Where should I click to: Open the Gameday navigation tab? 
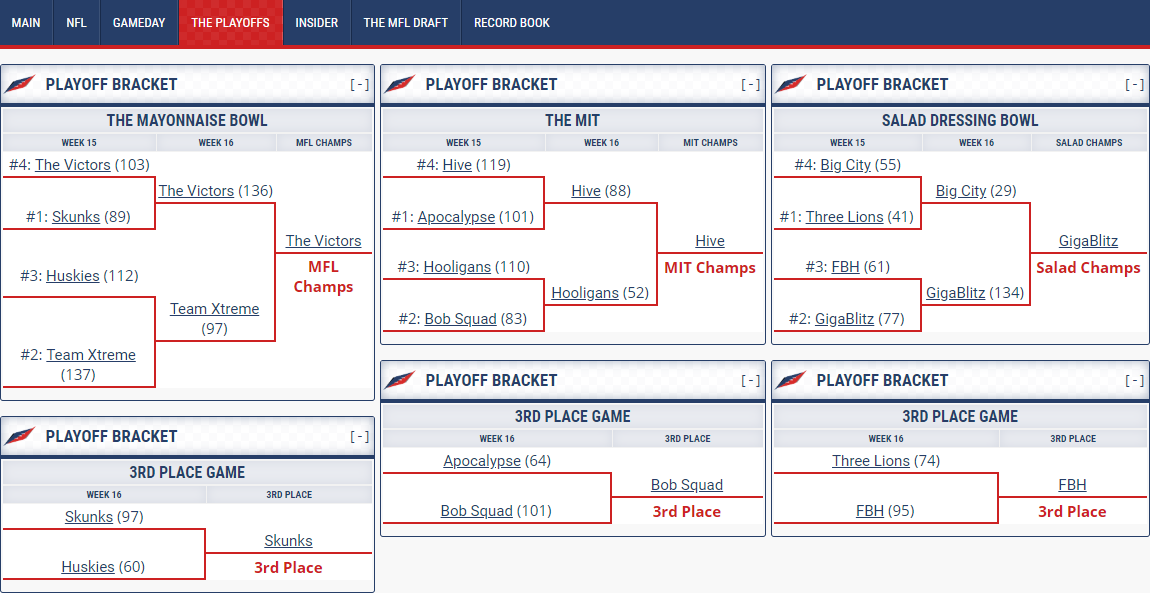tap(139, 22)
